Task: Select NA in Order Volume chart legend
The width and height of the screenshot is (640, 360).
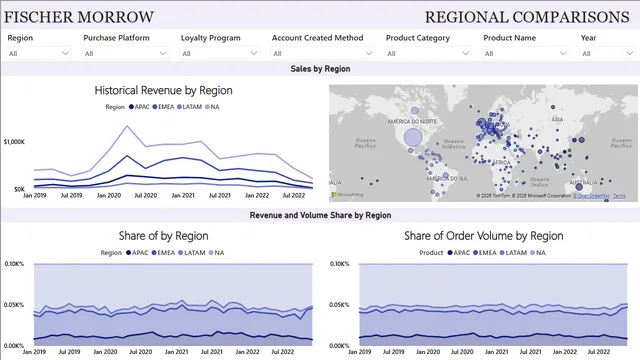Action: [x=538, y=253]
